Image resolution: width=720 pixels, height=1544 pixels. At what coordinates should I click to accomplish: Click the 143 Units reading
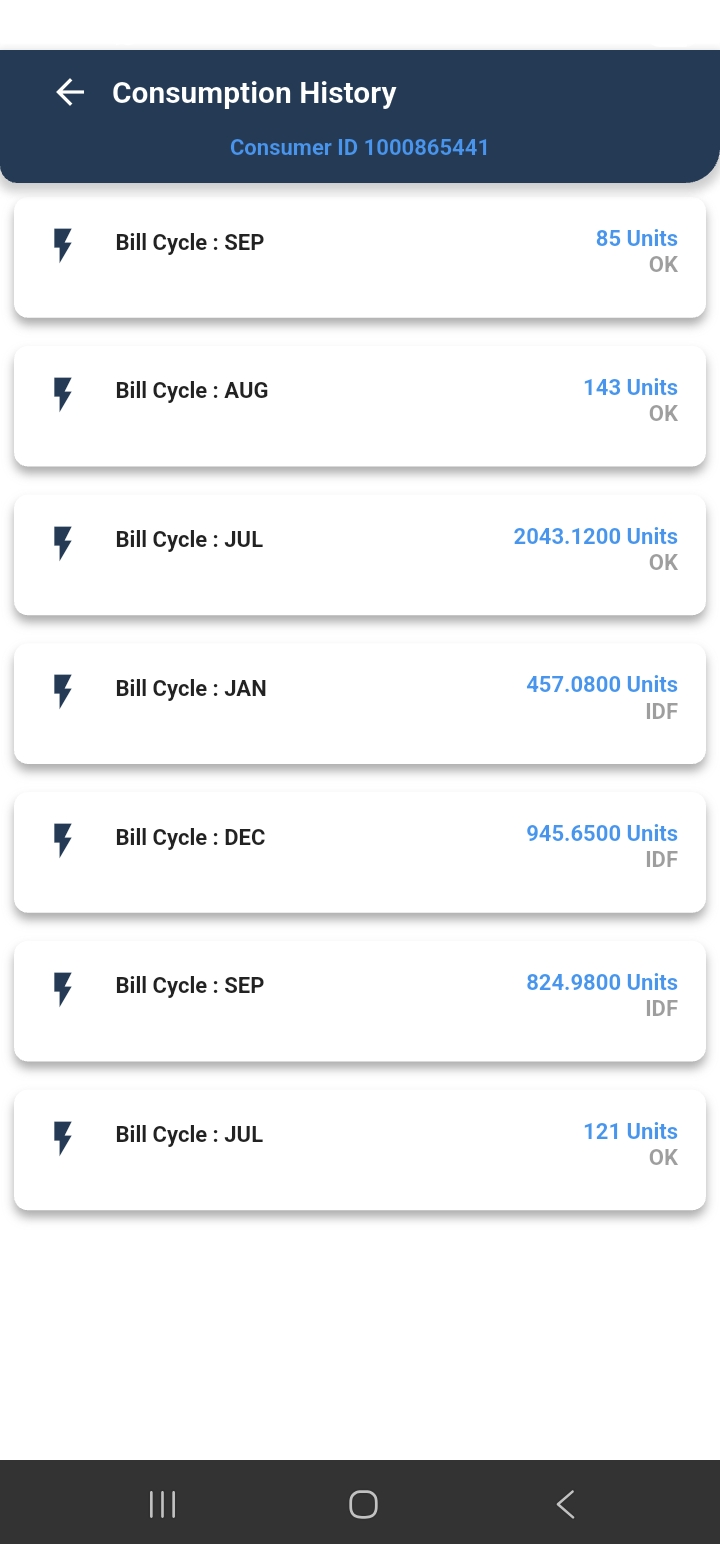pyautogui.click(x=630, y=388)
